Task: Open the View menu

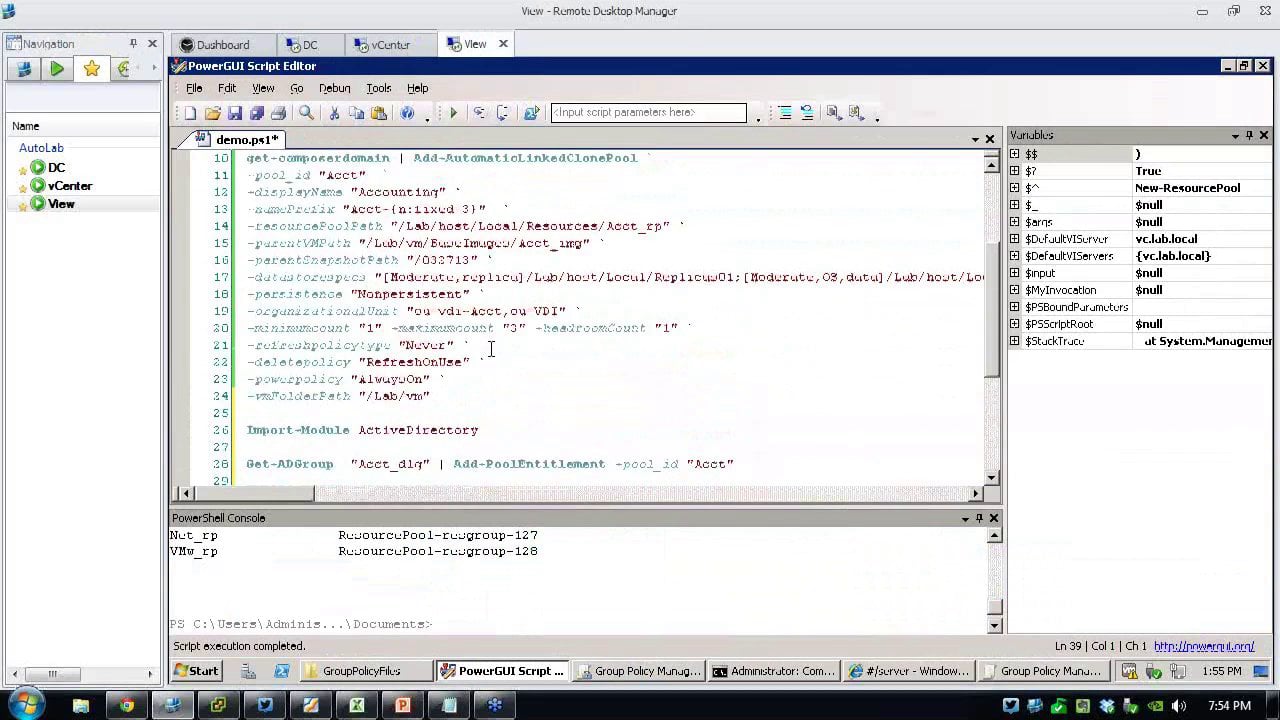Action: pos(263,88)
